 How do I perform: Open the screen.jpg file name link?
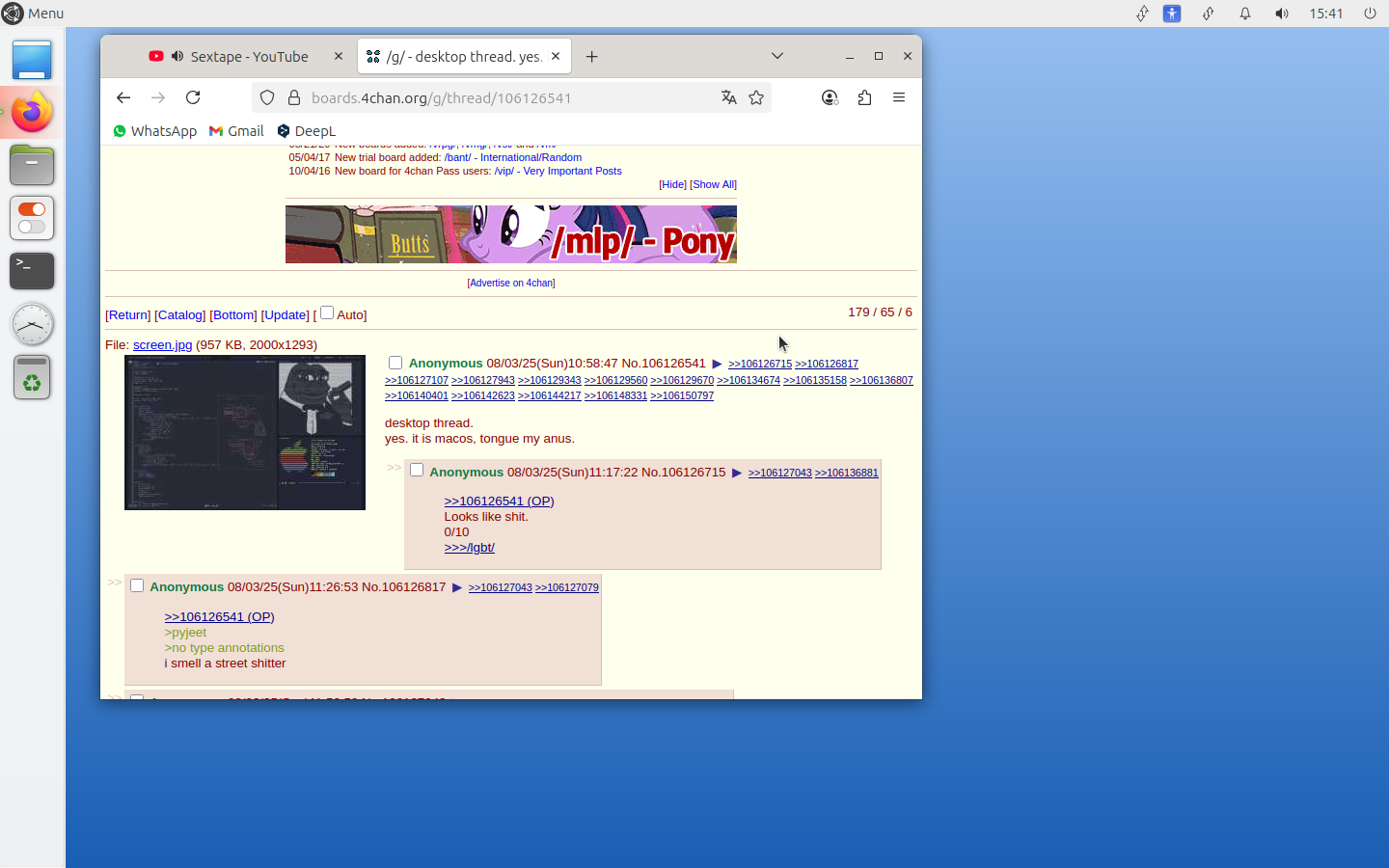pyautogui.click(x=162, y=344)
